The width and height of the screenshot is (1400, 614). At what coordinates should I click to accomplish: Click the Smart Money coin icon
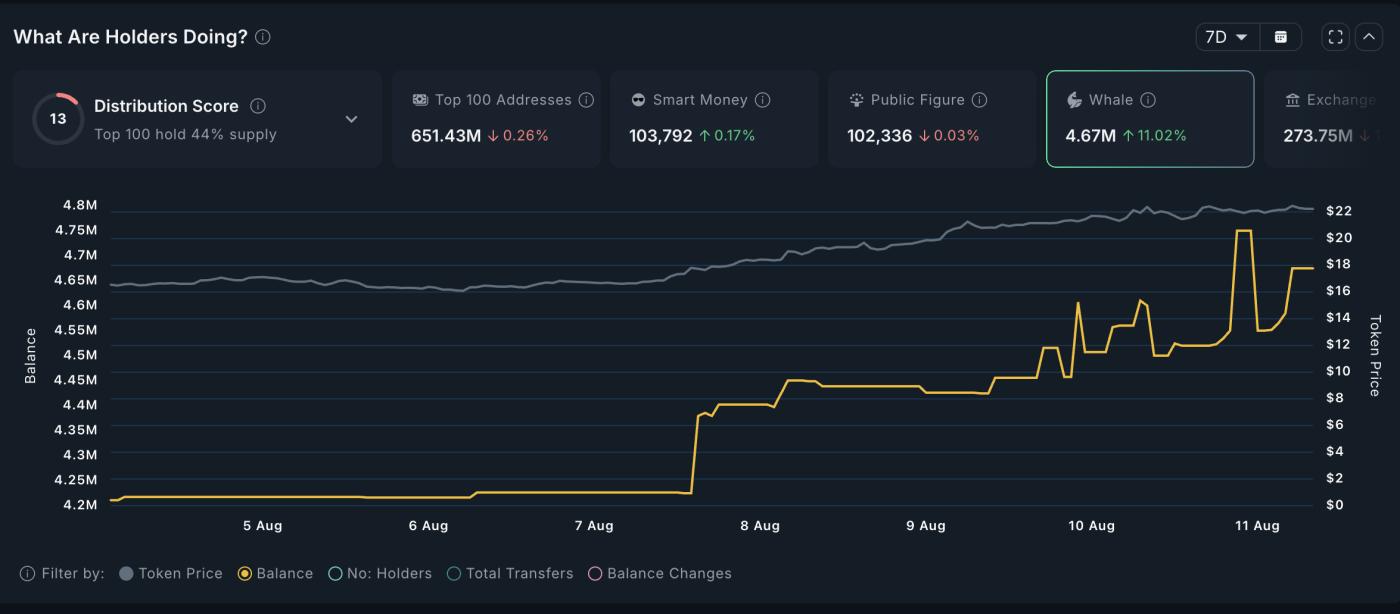point(636,100)
